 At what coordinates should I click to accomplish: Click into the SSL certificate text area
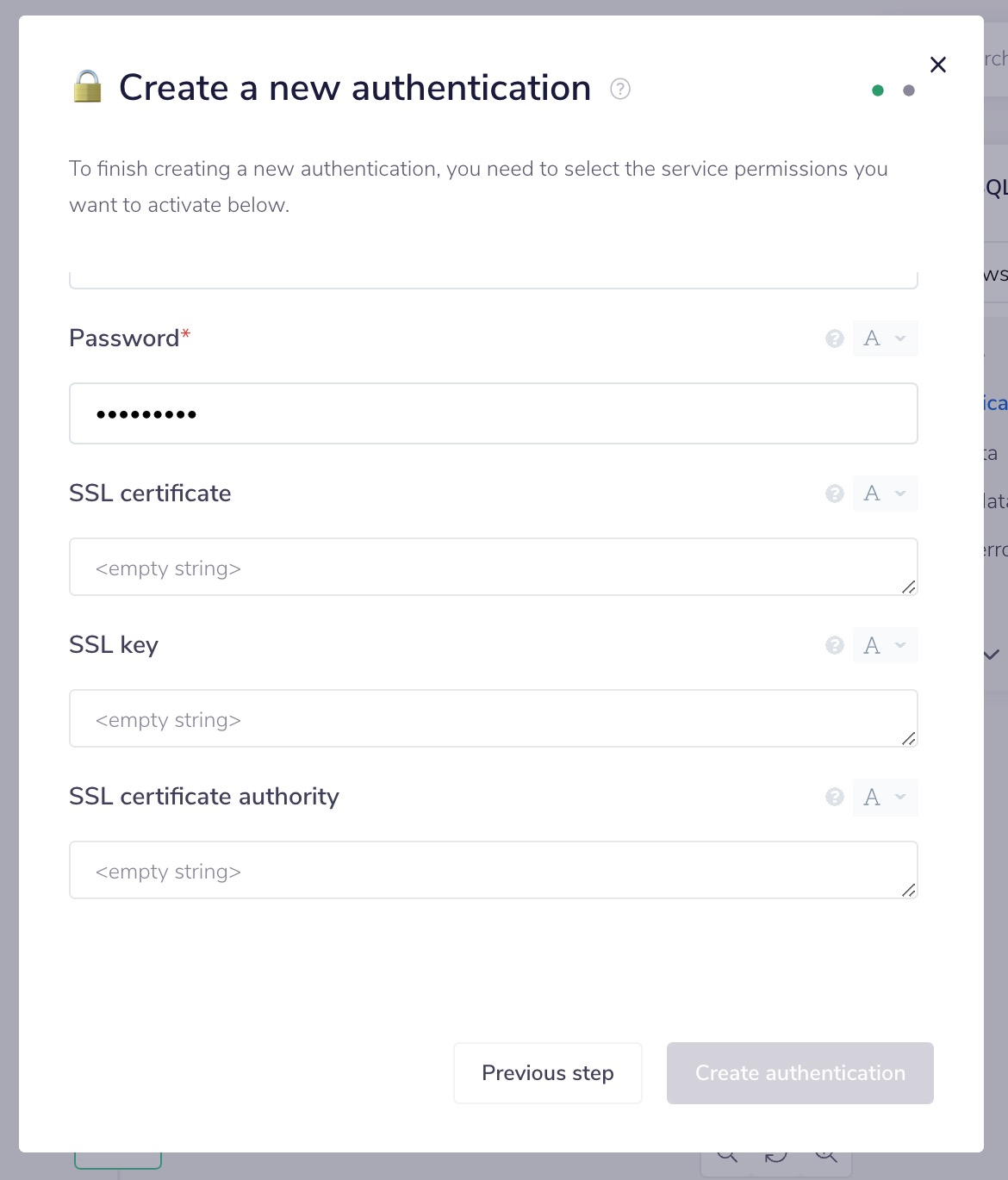pos(493,568)
